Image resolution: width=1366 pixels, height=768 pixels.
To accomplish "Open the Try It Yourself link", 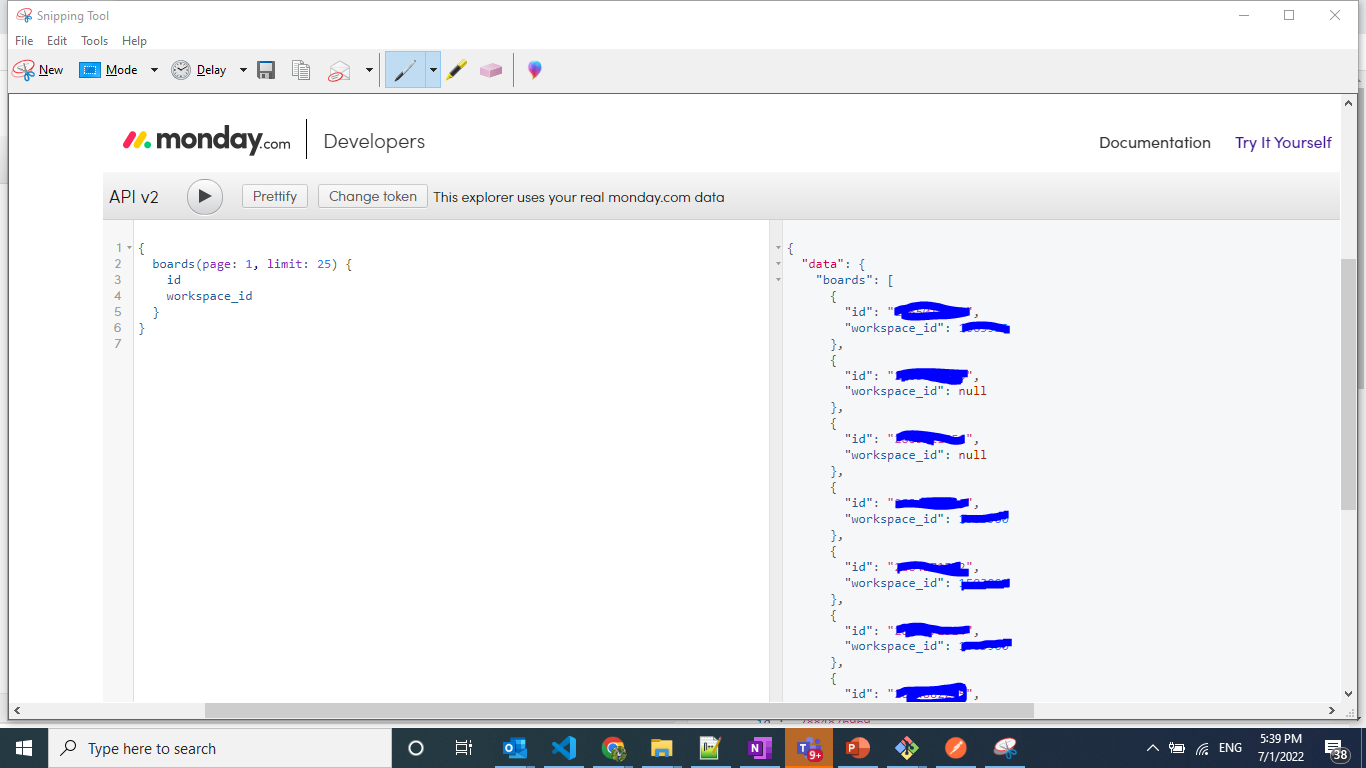I will [1283, 143].
